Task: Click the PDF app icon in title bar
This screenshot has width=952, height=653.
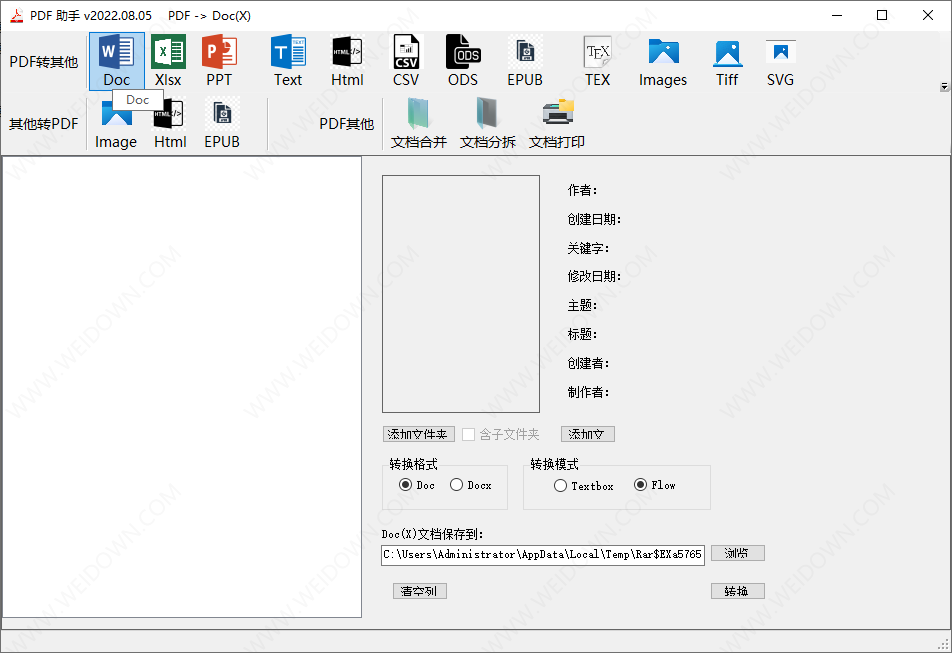Action: [16, 15]
